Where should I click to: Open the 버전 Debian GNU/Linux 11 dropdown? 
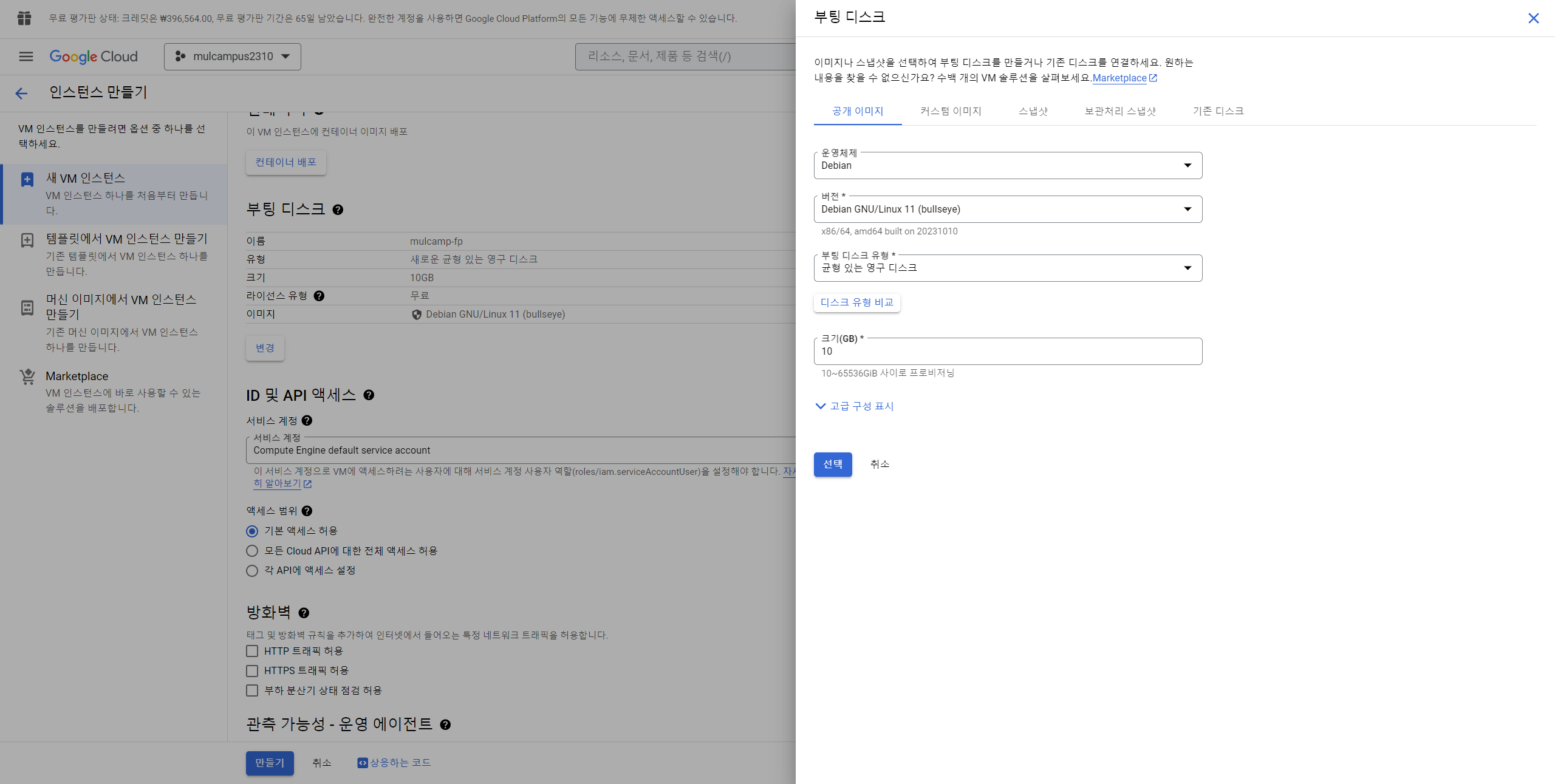tap(1007, 209)
